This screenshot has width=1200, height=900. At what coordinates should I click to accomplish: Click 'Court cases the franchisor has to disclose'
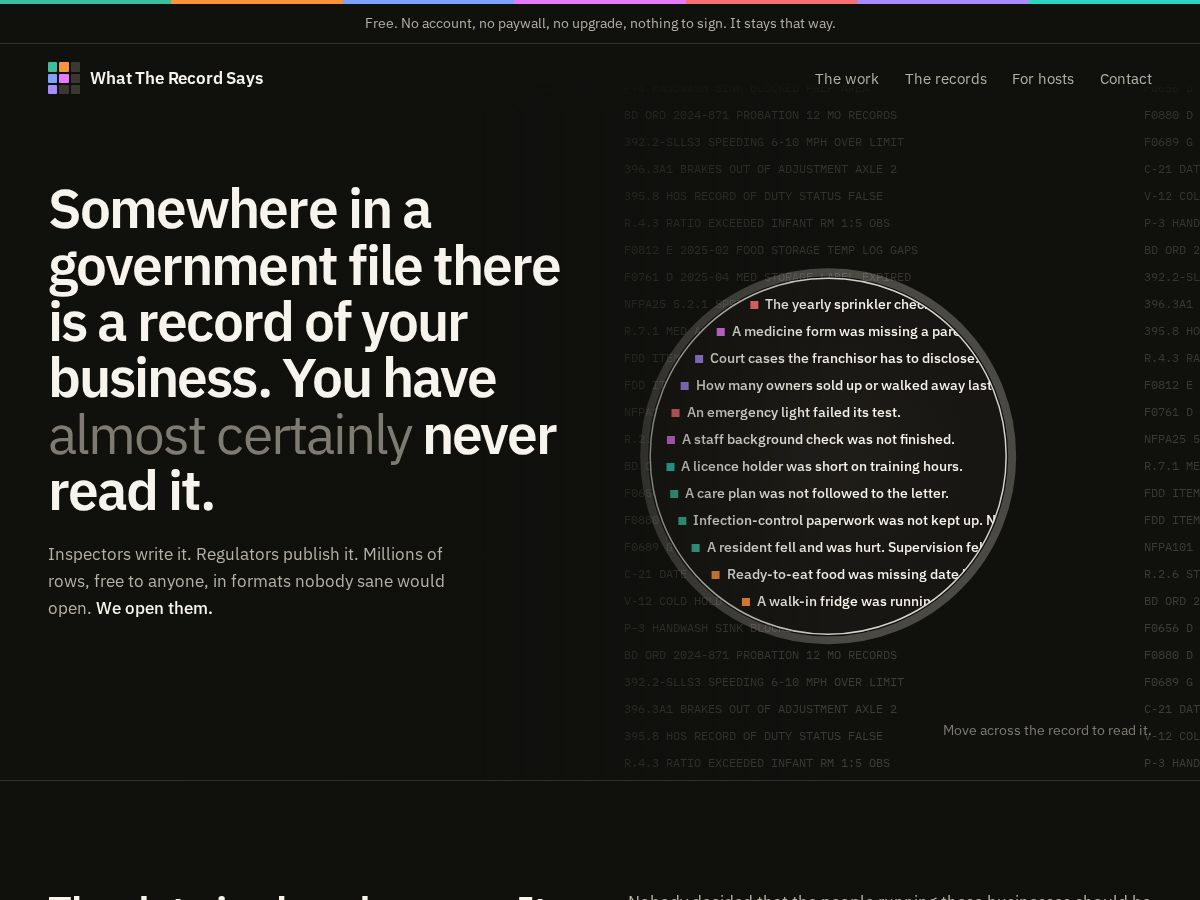click(x=844, y=358)
